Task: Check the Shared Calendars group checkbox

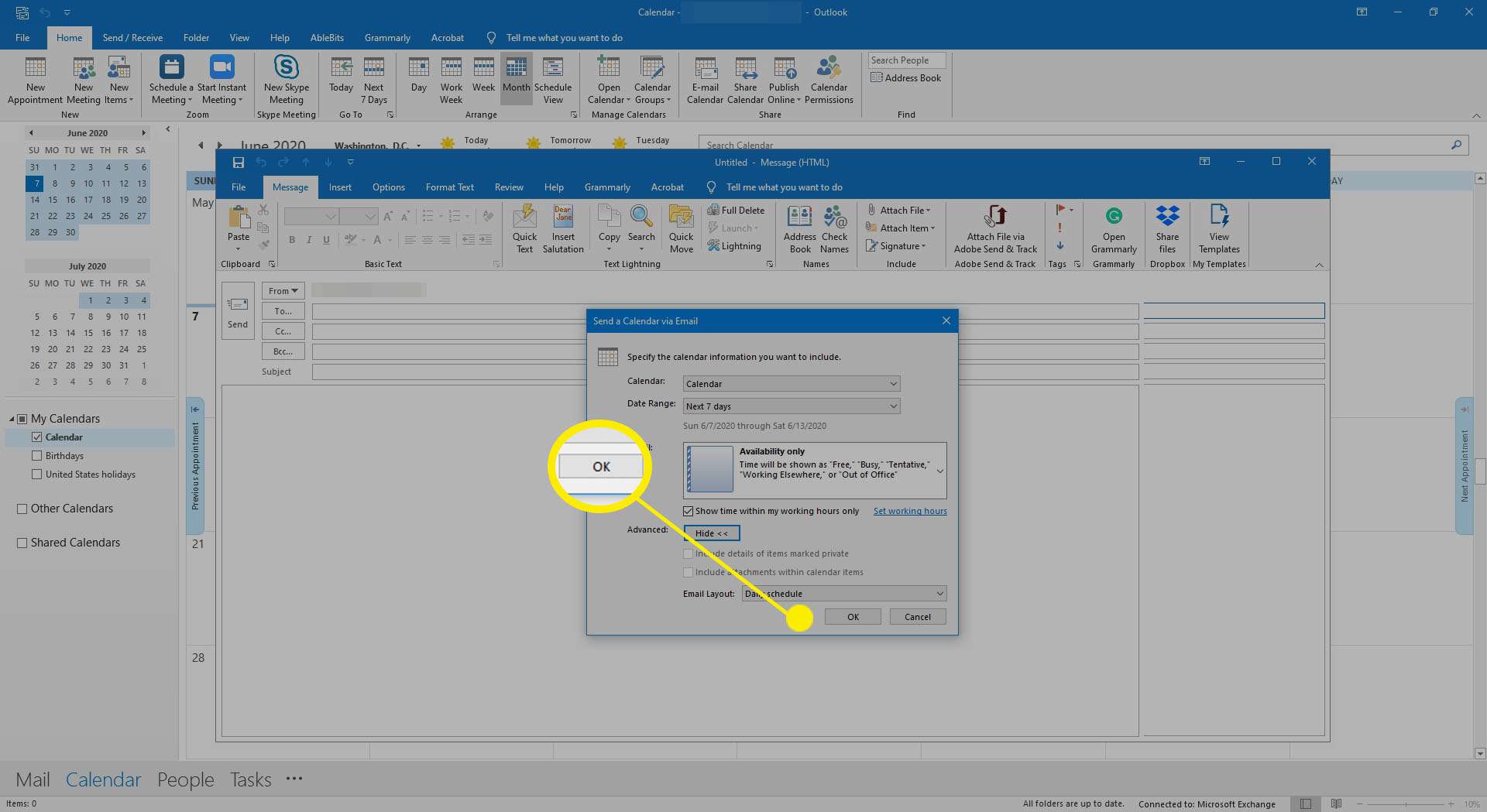Action: click(22, 543)
